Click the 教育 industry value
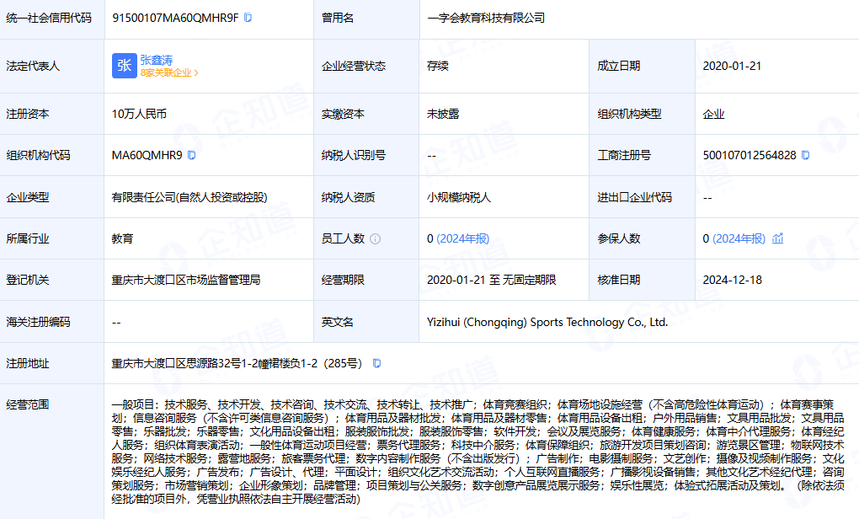859x519 pixels. 122,239
